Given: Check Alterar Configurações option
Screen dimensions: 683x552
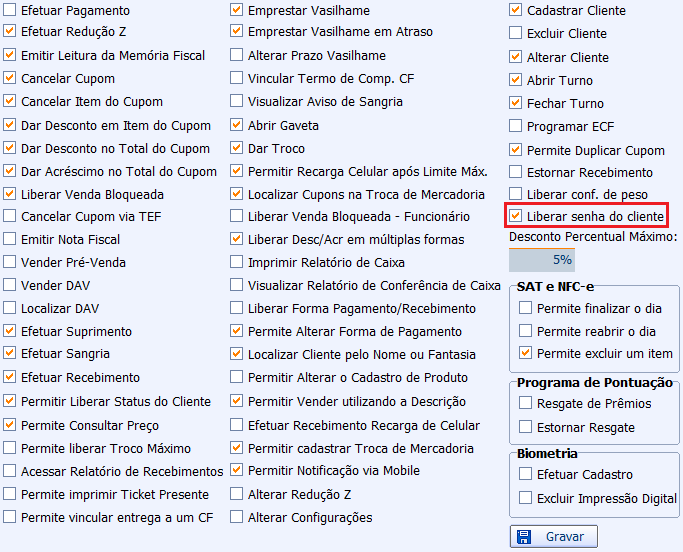Looking at the screenshot, I should coord(237,517).
